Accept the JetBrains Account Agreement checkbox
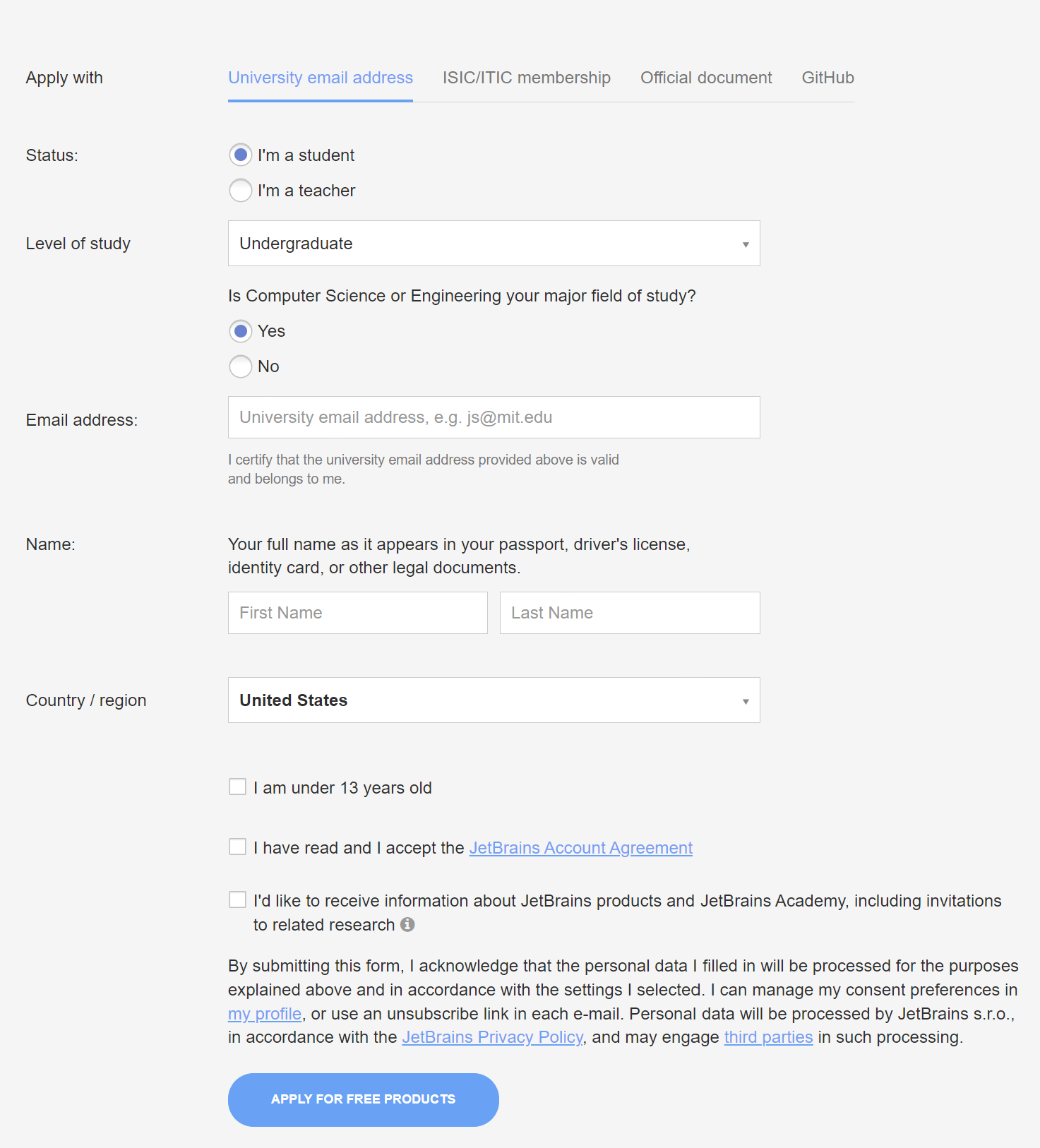This screenshot has width=1040, height=1148. [237, 846]
